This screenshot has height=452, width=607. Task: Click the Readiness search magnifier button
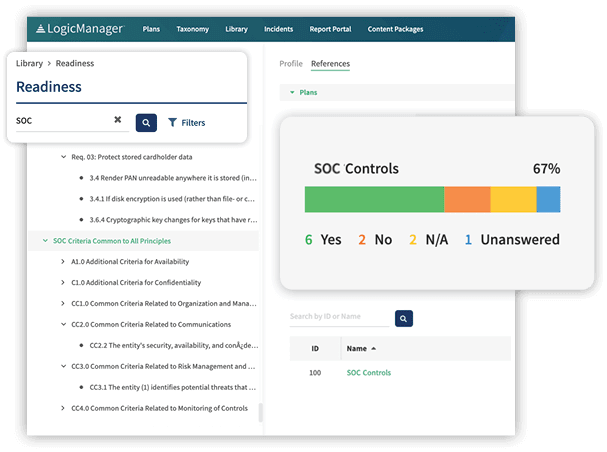click(146, 123)
